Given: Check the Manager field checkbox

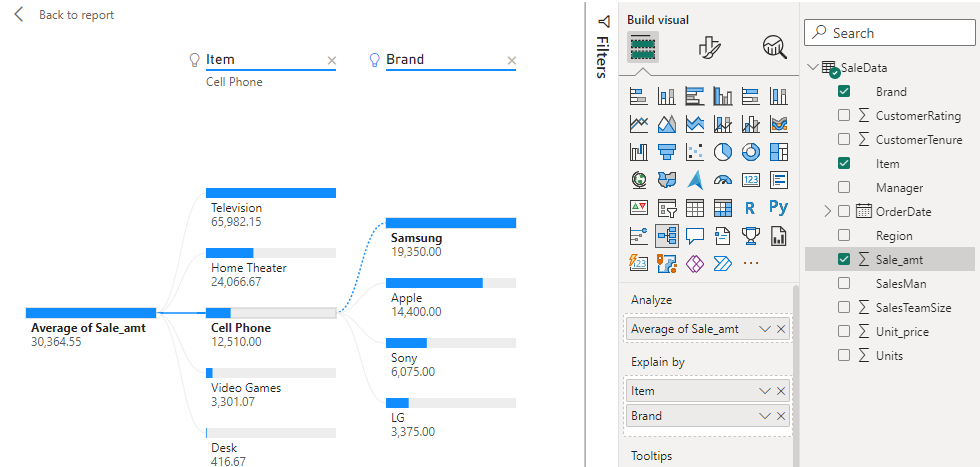Looking at the screenshot, I should [844, 187].
